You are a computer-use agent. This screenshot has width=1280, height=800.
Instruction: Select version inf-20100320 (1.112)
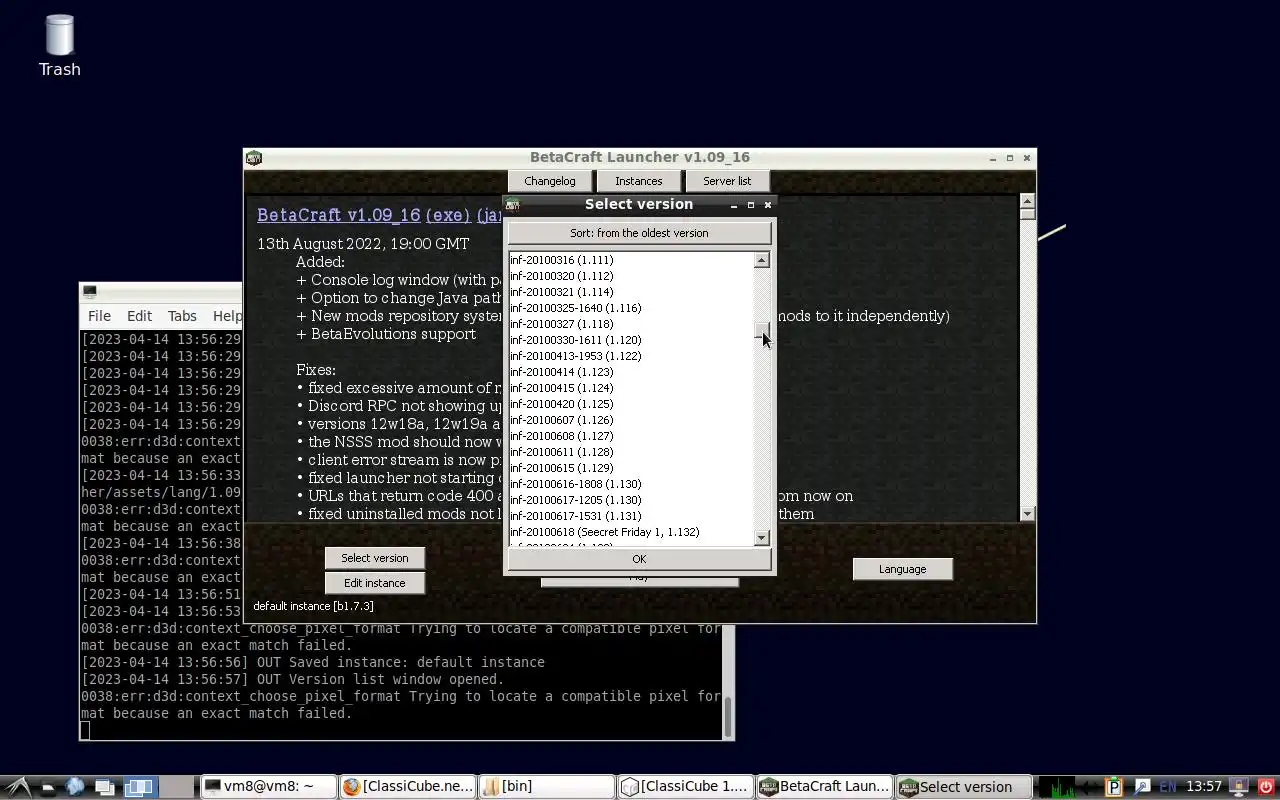point(631,276)
